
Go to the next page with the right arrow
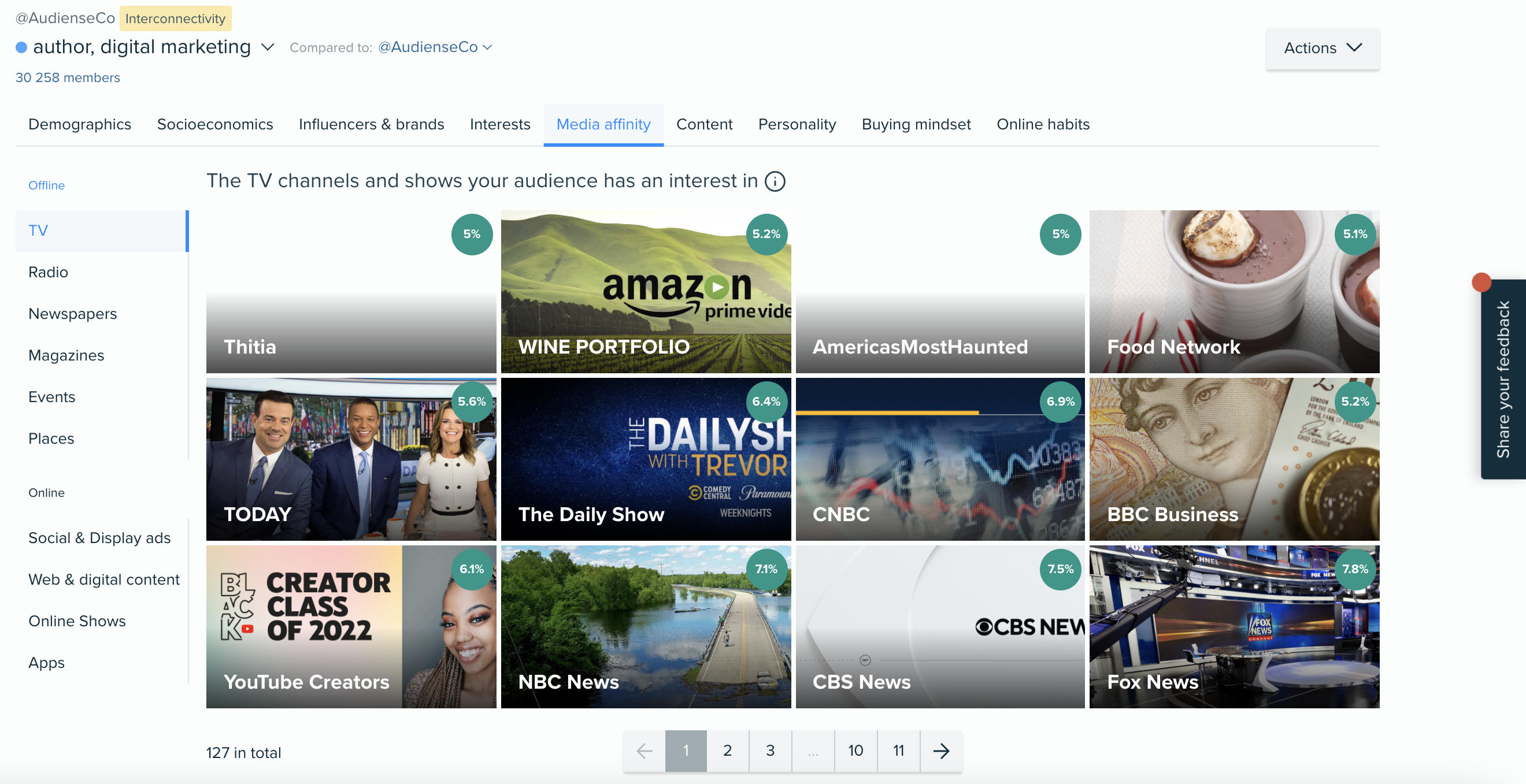(x=940, y=750)
